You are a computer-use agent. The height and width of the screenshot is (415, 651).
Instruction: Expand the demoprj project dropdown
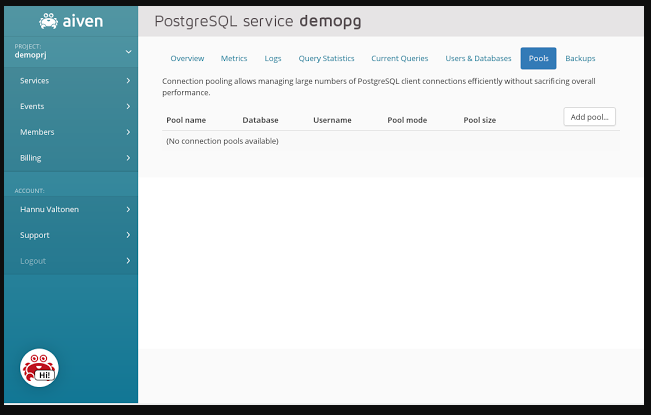[128, 51]
